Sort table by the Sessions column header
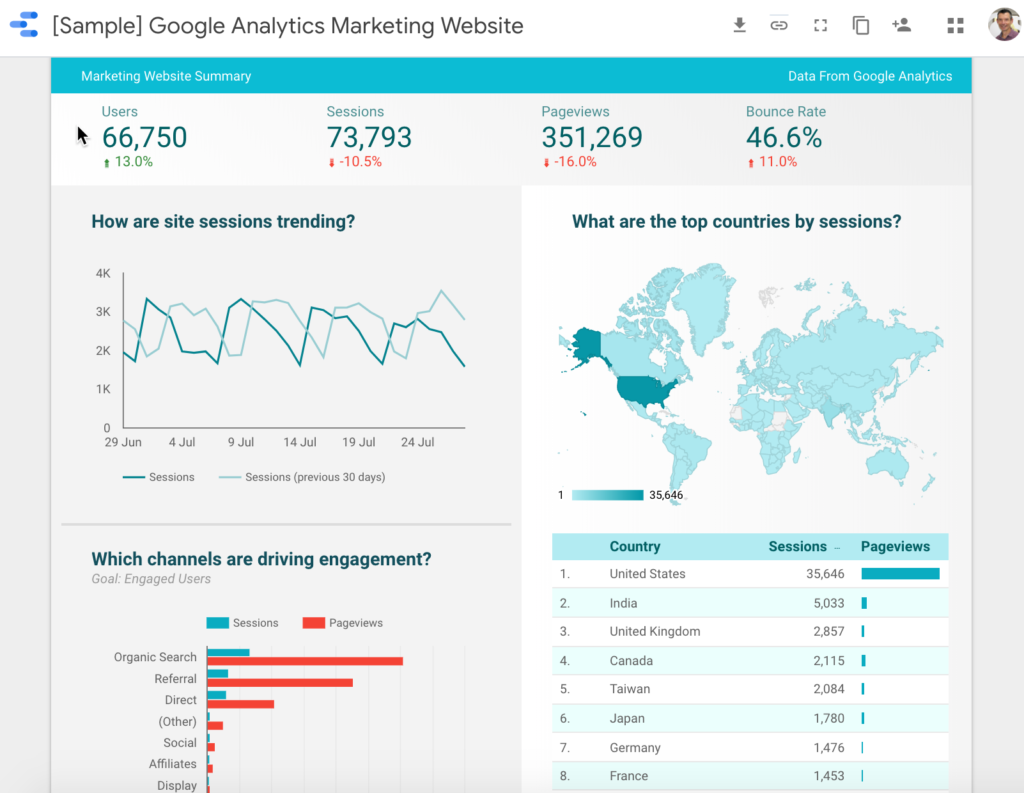This screenshot has height=793, width=1024. [x=797, y=547]
